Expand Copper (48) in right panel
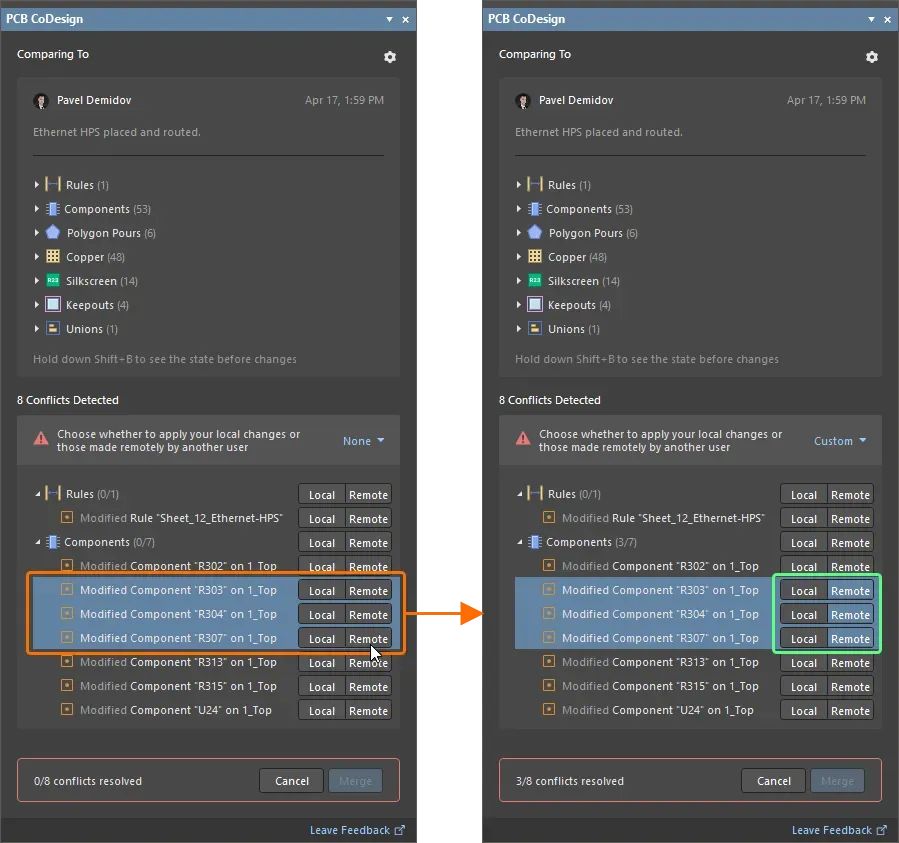This screenshot has height=843, width=899. (x=518, y=256)
